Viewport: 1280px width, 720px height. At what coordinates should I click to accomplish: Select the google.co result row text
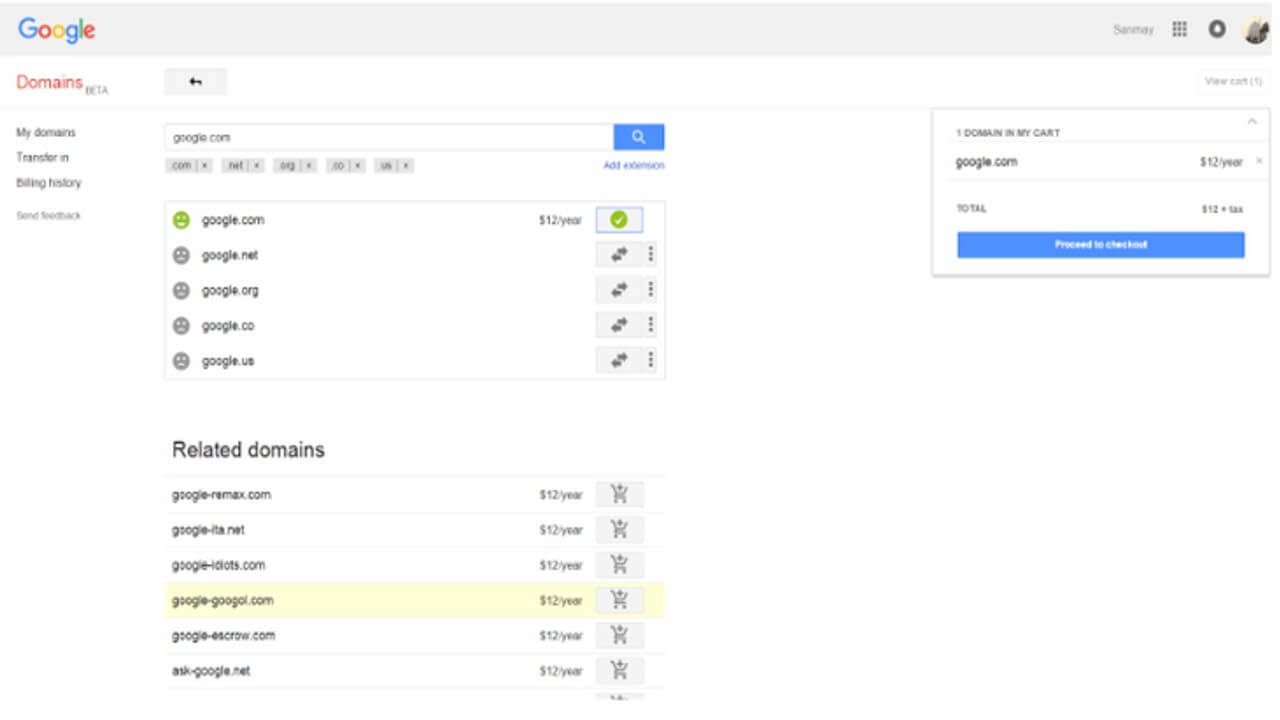228,325
